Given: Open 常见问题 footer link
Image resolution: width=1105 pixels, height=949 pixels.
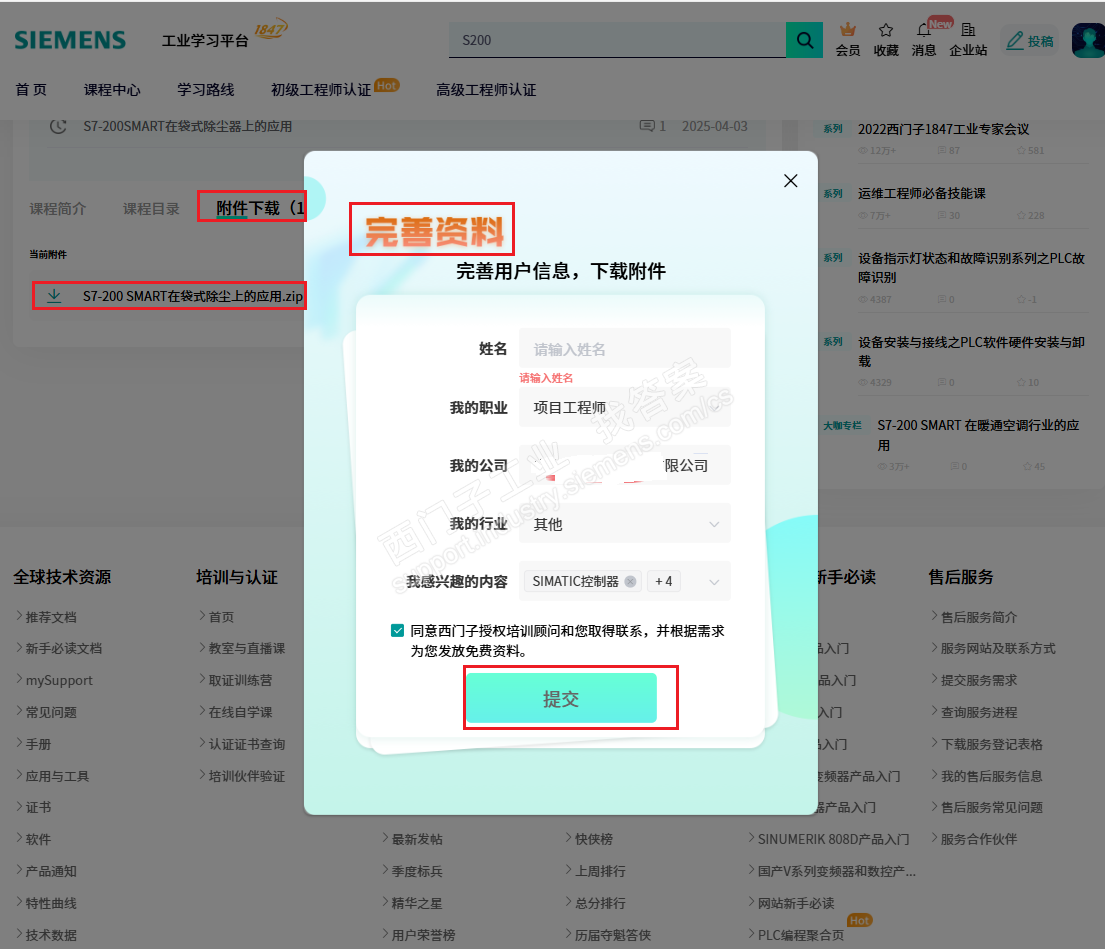Looking at the screenshot, I should (51, 712).
